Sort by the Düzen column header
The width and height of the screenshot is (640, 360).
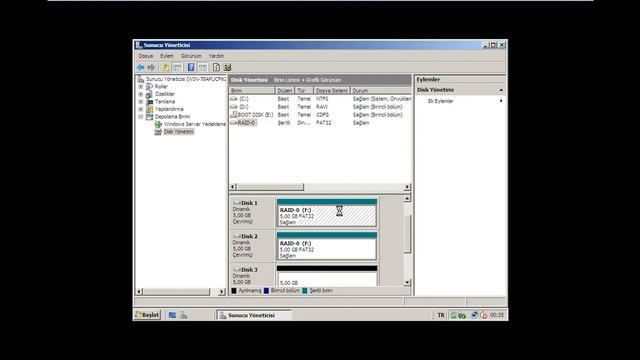tap(284, 91)
